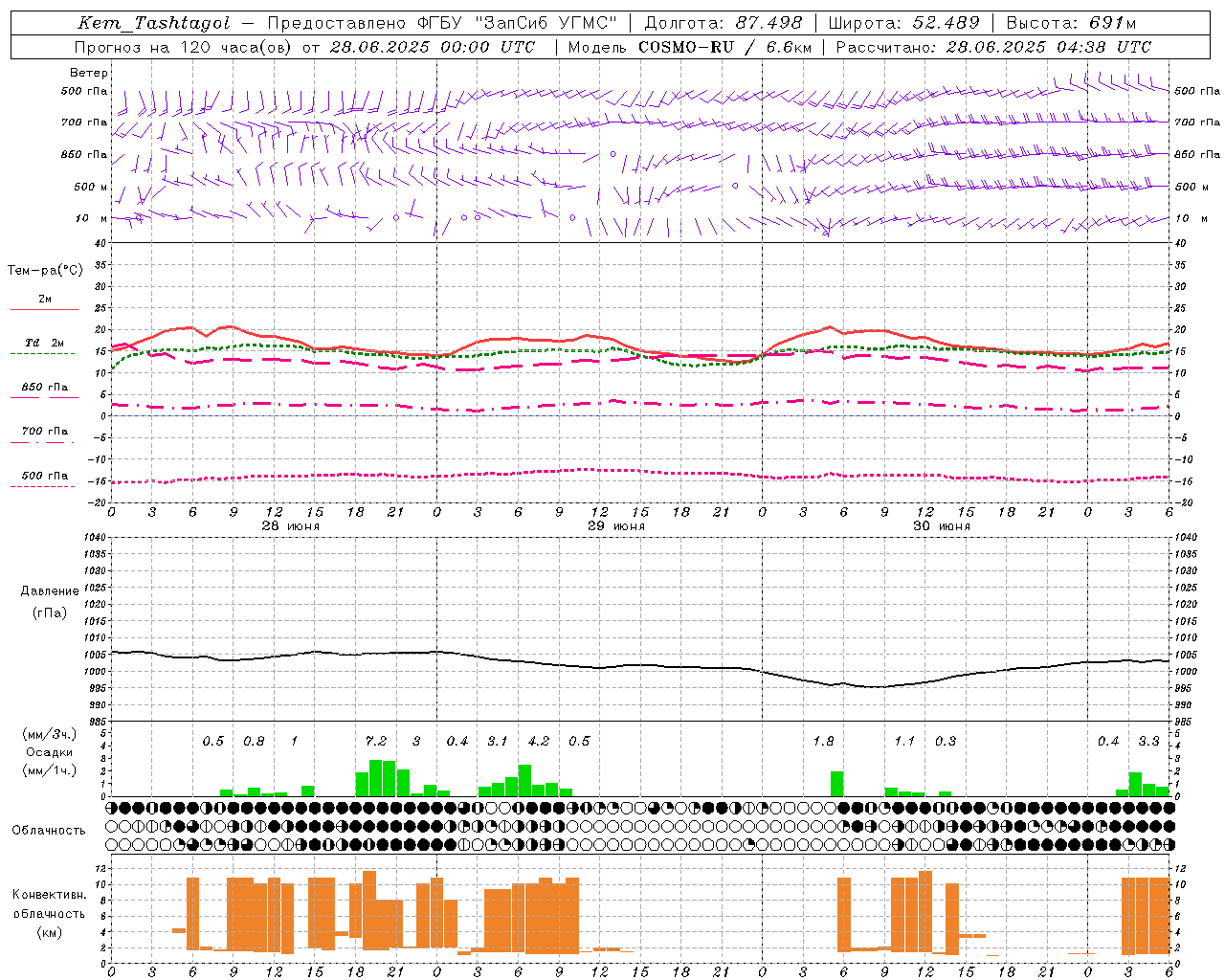The width and height of the screenshot is (1225, 980).
Task: Click the Td 2м dew point legend
Action: click(44, 343)
